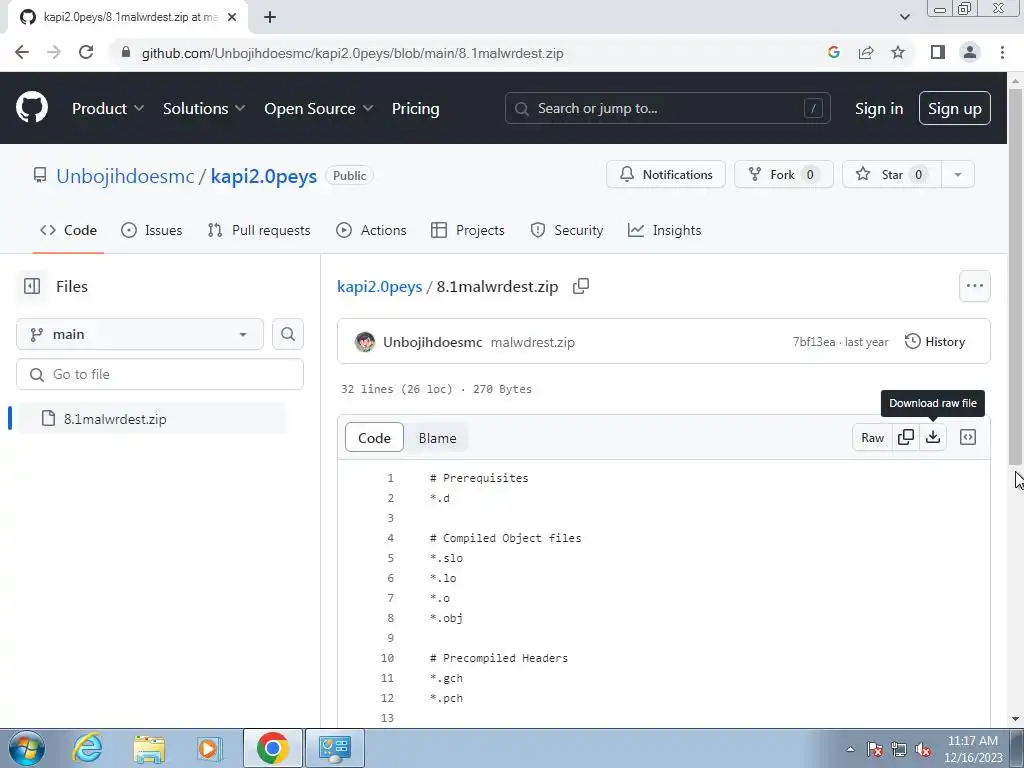Open the Chrome profile avatar

point(970,53)
